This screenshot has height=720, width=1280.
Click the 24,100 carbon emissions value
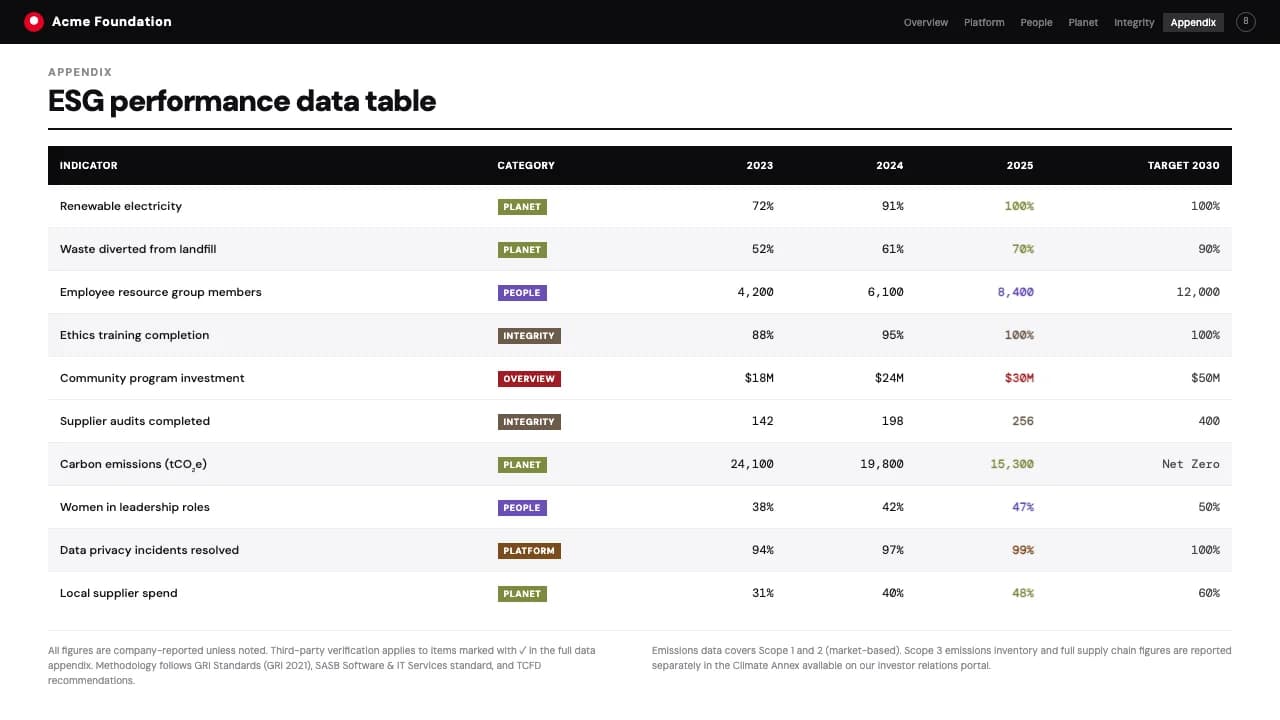751,464
